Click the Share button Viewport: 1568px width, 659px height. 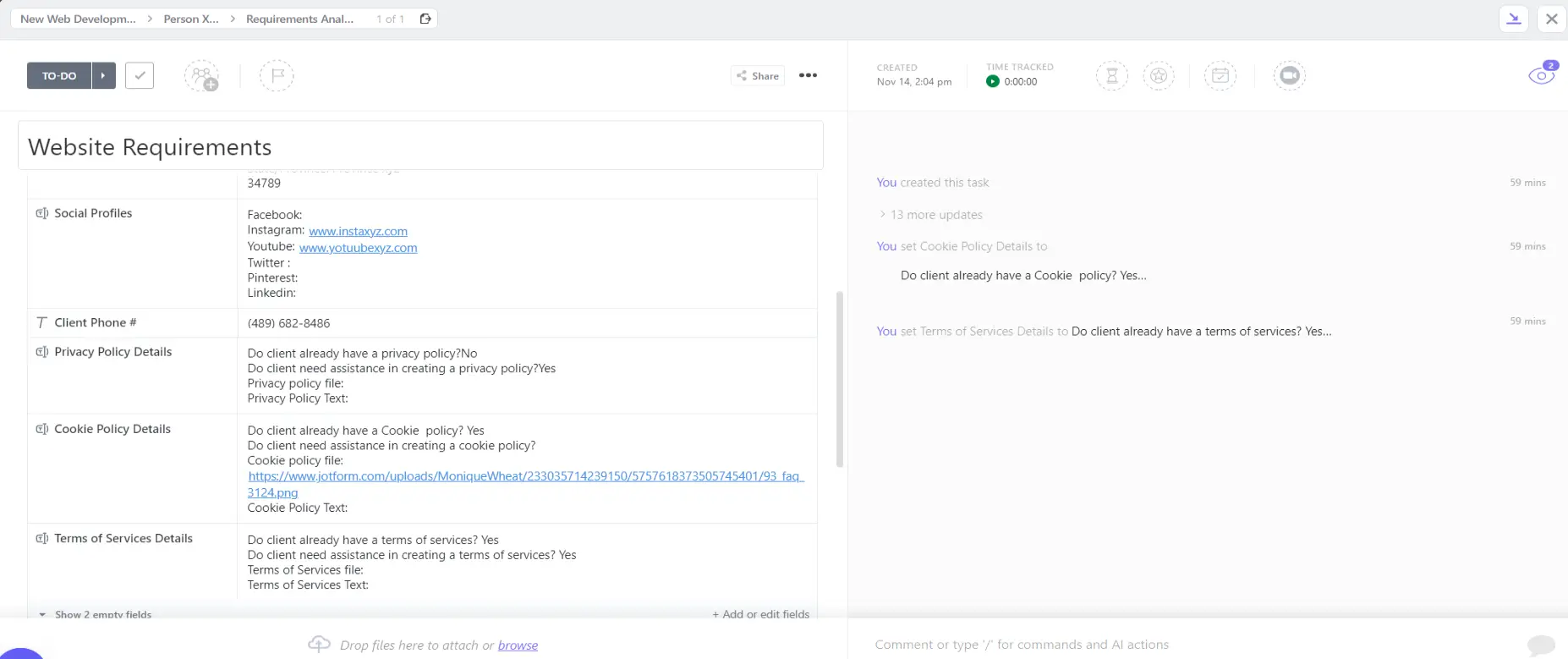(x=758, y=75)
